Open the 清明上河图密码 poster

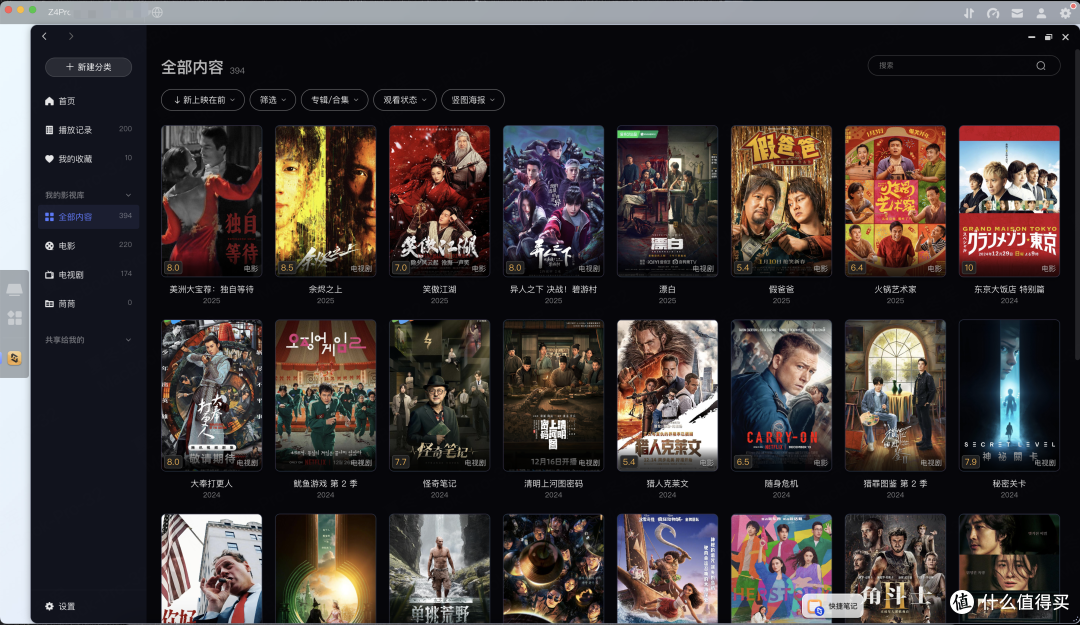pyautogui.click(x=554, y=396)
